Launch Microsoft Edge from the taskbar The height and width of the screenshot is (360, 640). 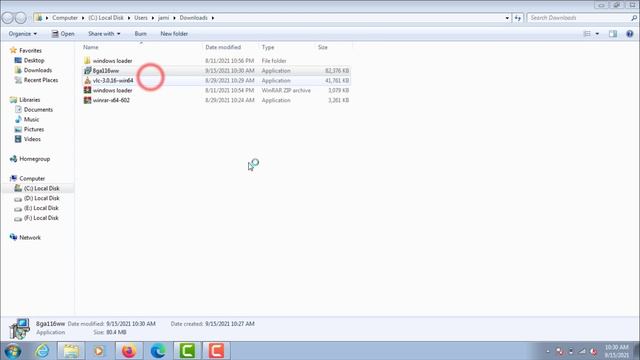pyautogui.click(x=158, y=351)
